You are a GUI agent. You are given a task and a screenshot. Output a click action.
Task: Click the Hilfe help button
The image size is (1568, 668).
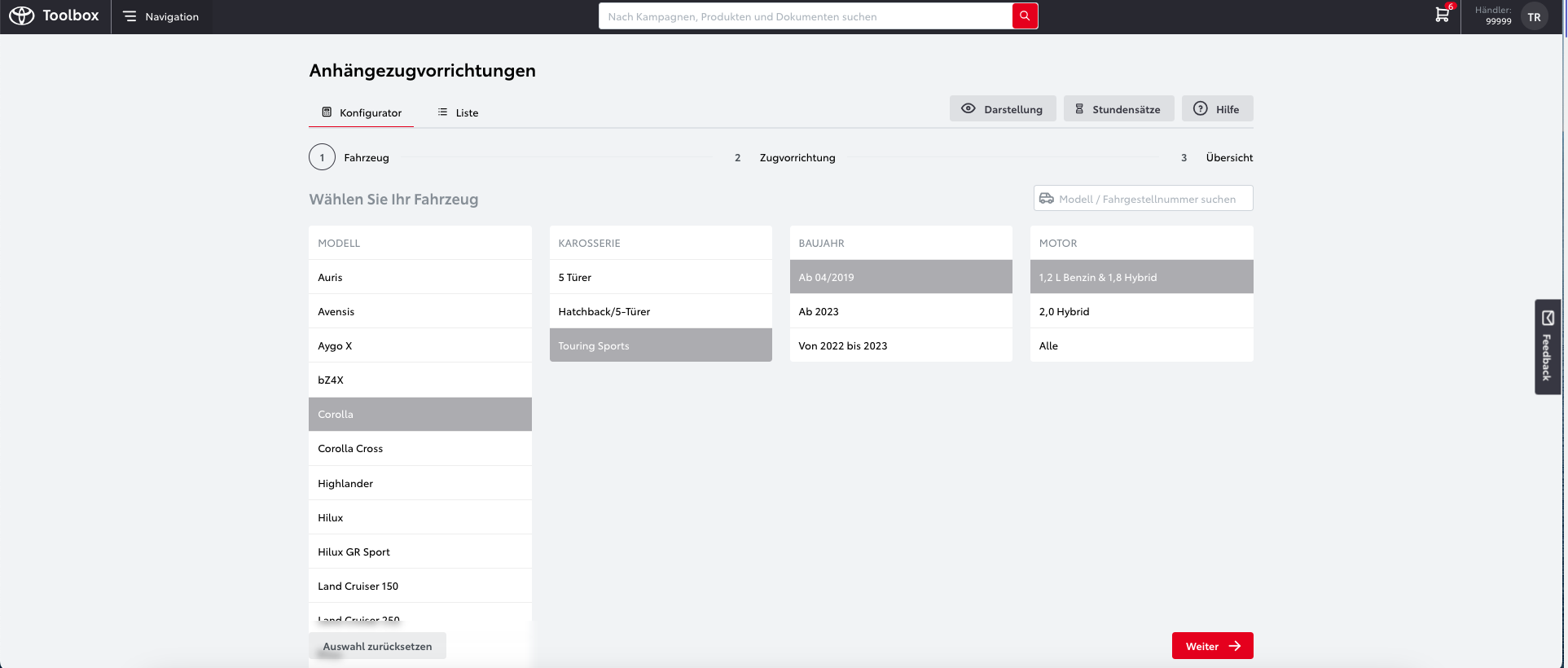1217,109
